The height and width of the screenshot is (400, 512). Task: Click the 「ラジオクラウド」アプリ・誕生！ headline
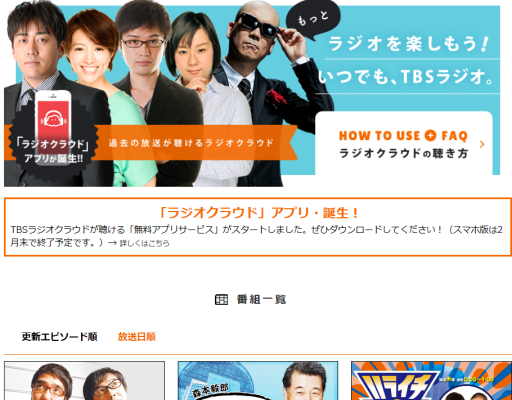pos(258,213)
